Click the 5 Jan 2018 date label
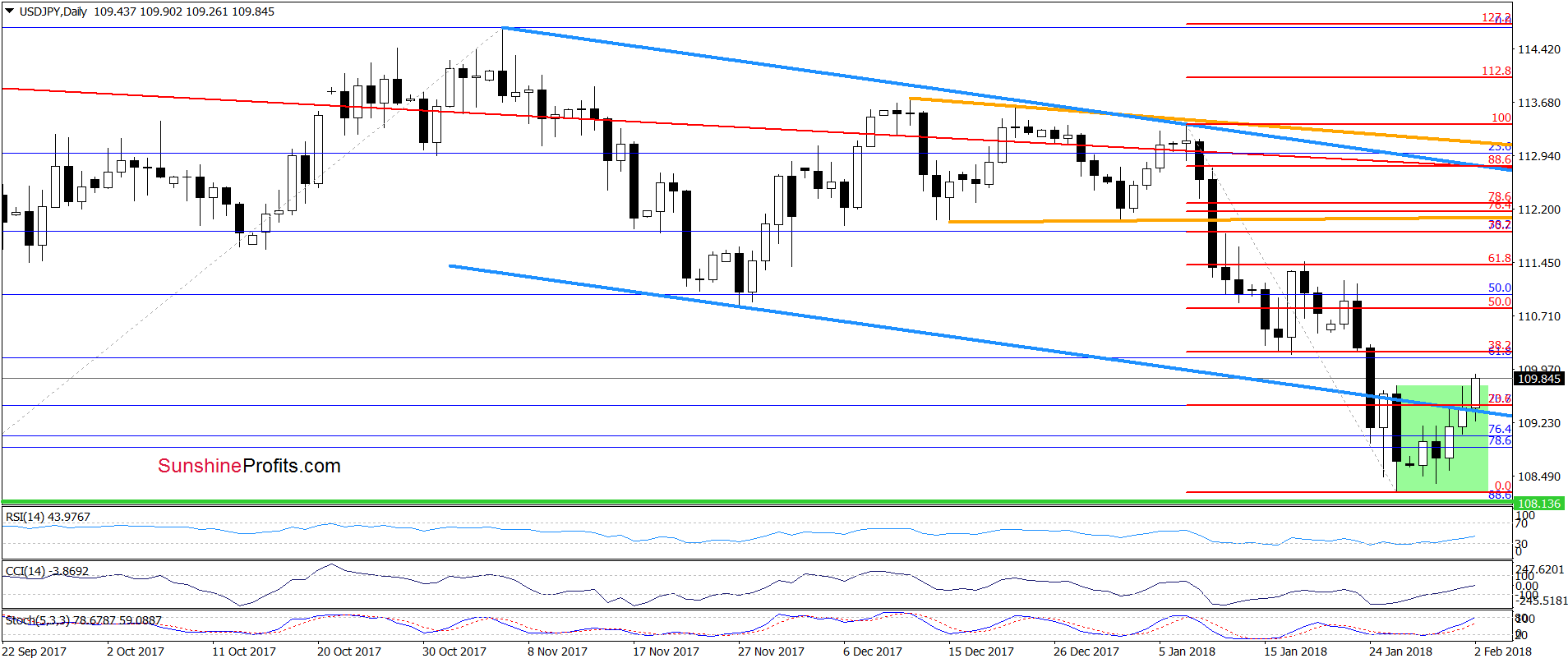This screenshot has height=663, width=1568. 1188,651
